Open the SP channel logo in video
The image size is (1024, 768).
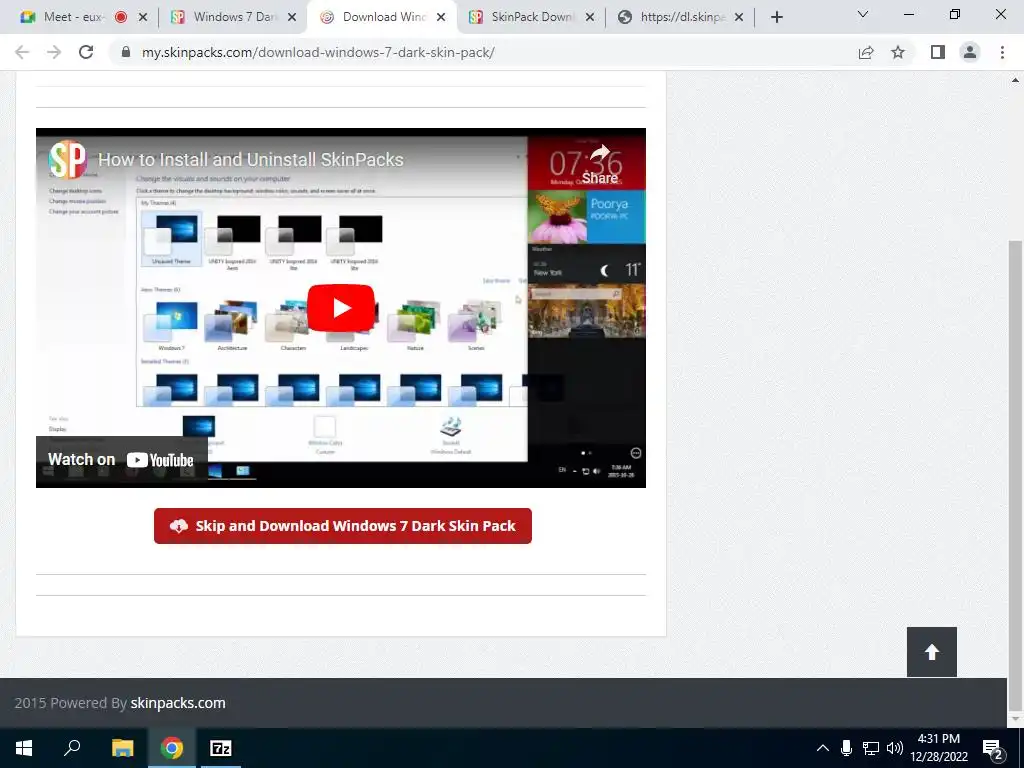67,159
